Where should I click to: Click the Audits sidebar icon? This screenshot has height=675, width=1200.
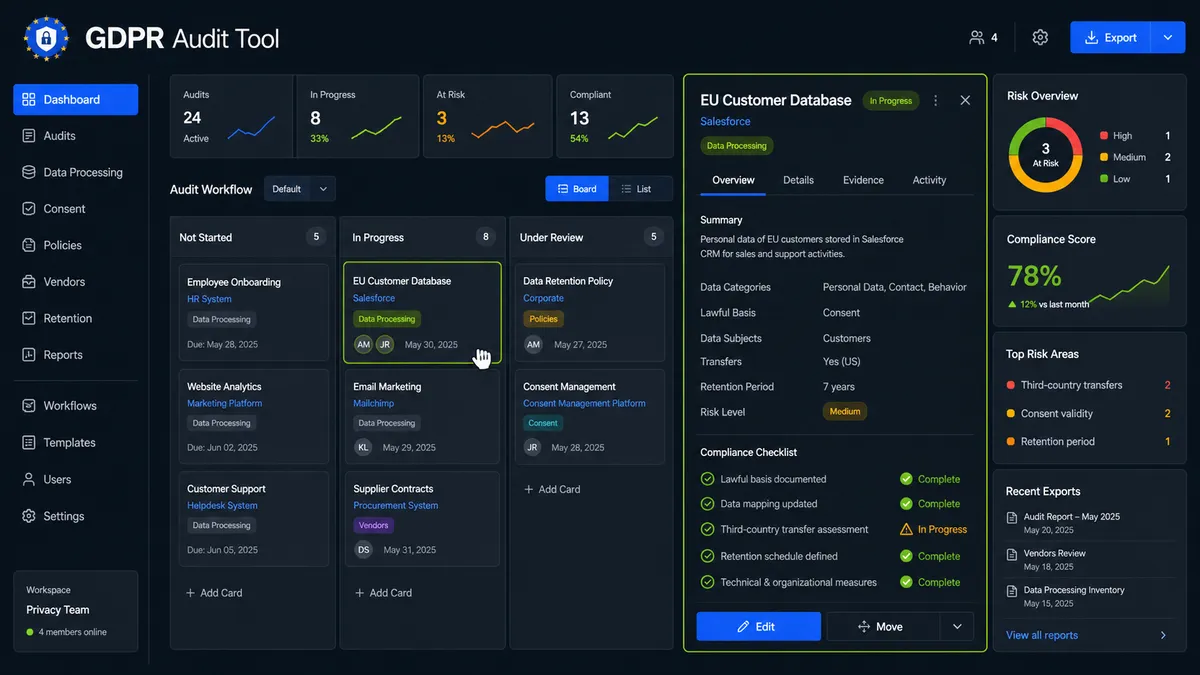(28, 136)
